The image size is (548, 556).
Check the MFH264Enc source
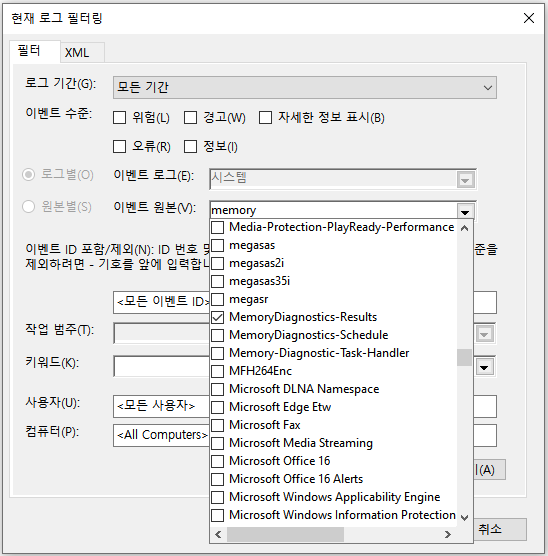(217, 371)
